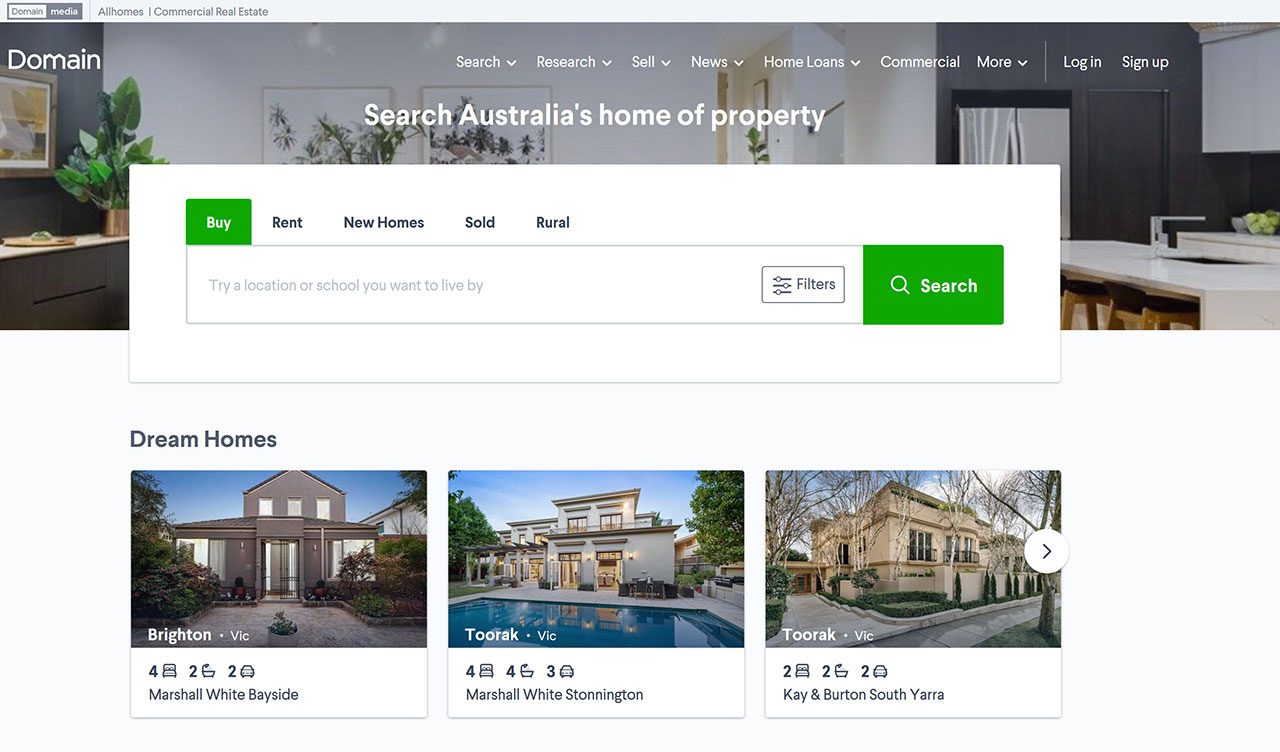1280x752 pixels.
Task: Open the Home Loans dropdown
Action: pyautogui.click(x=811, y=62)
